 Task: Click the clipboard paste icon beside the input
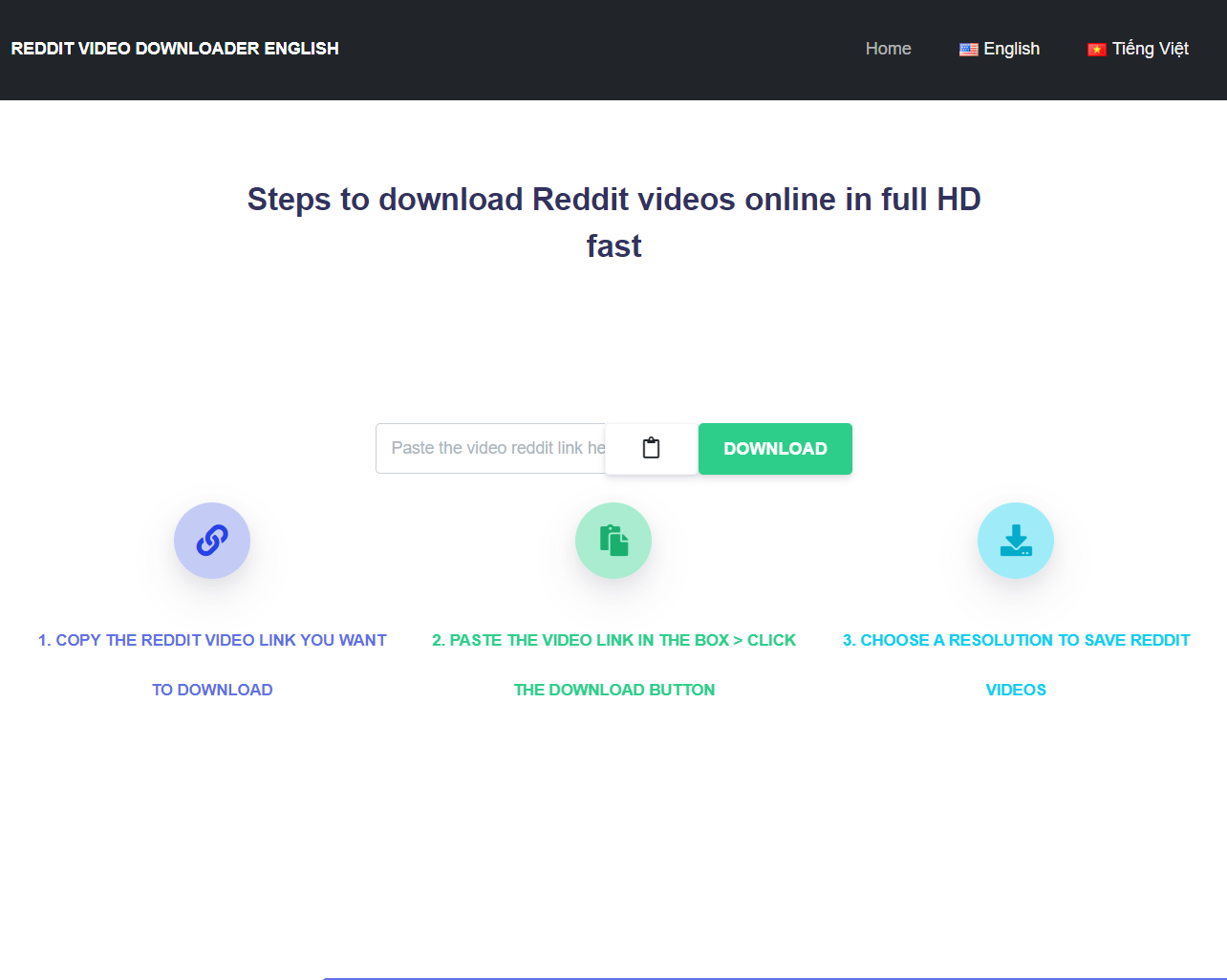pyautogui.click(x=651, y=448)
